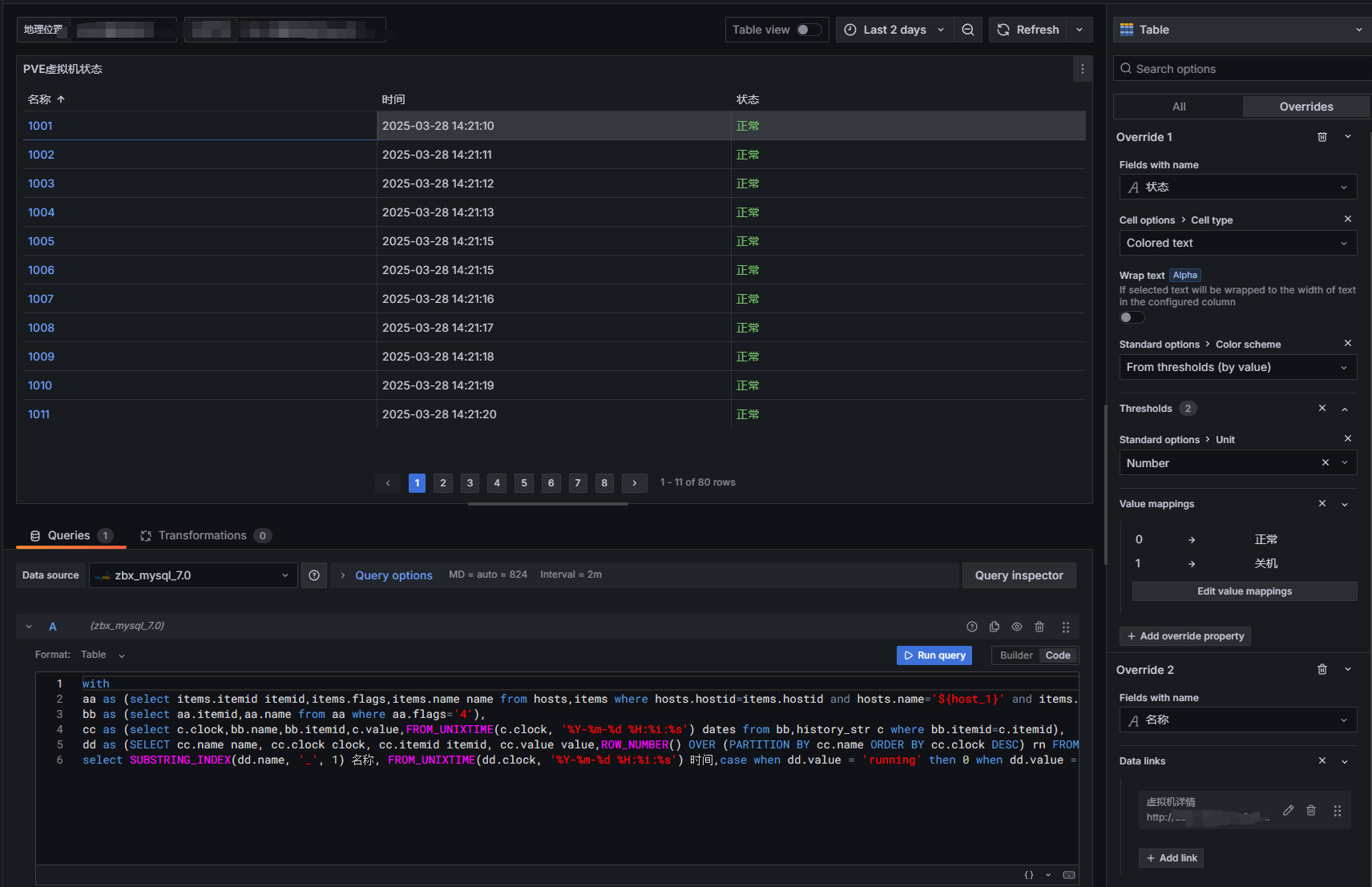Toggle the Table view switch

(809, 30)
